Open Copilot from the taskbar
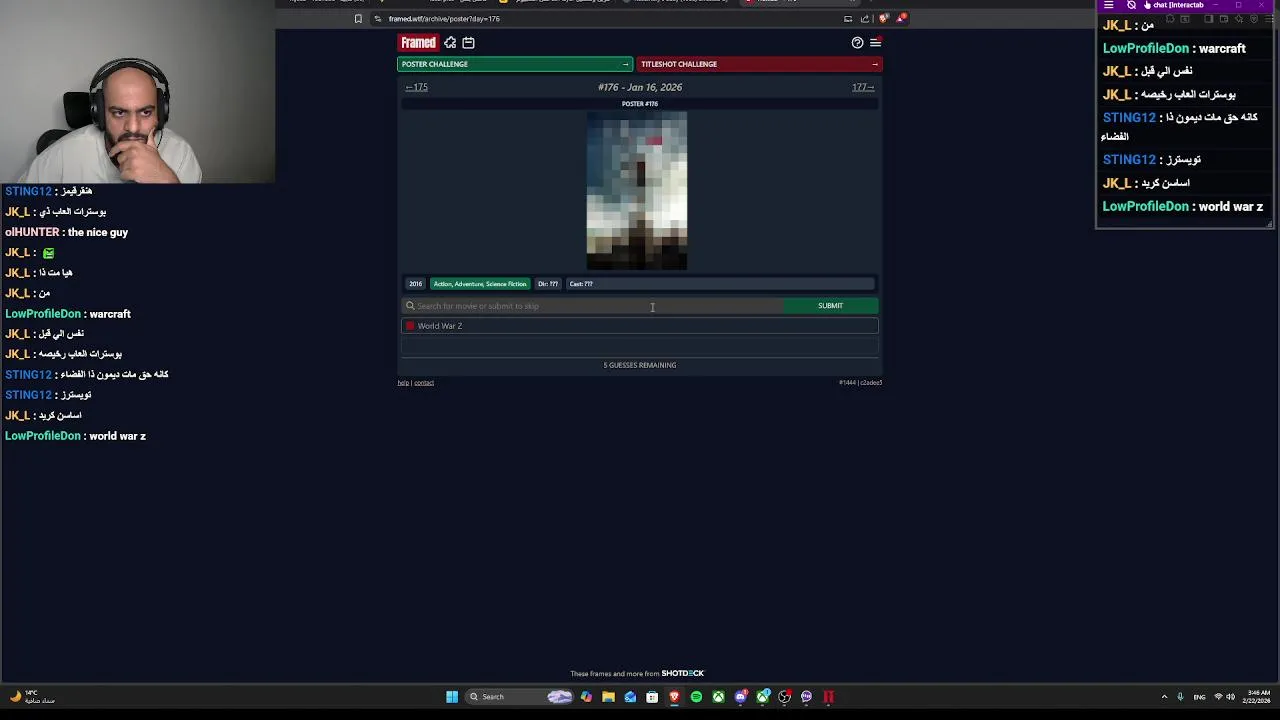 coord(586,697)
